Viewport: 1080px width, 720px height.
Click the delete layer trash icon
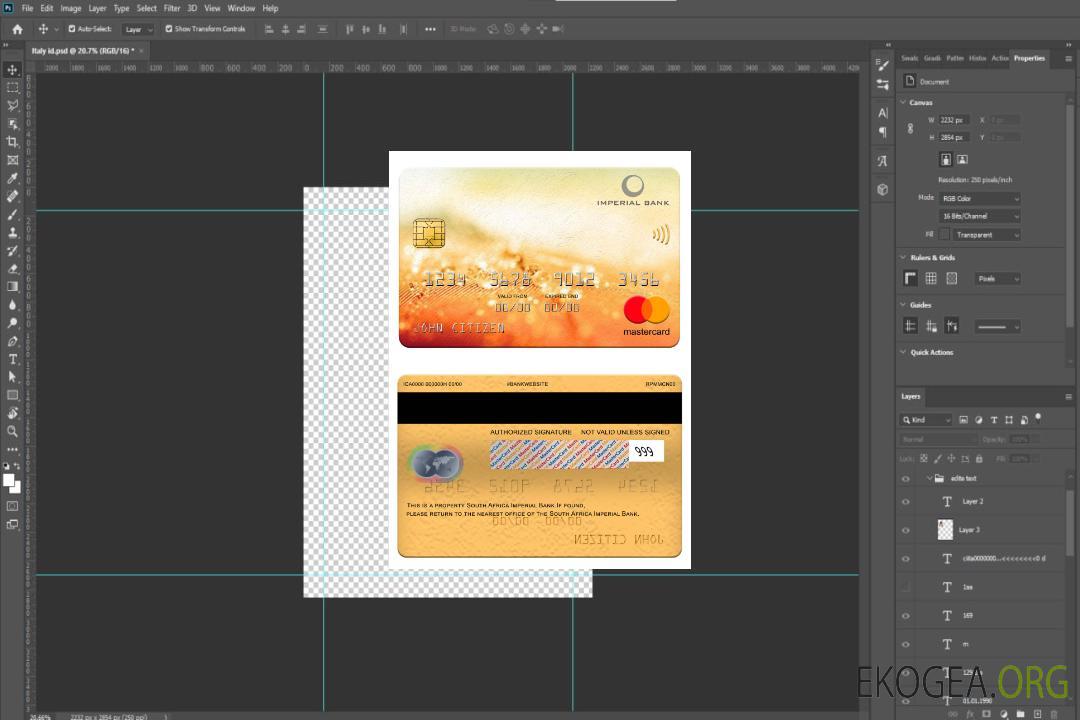click(x=1054, y=714)
